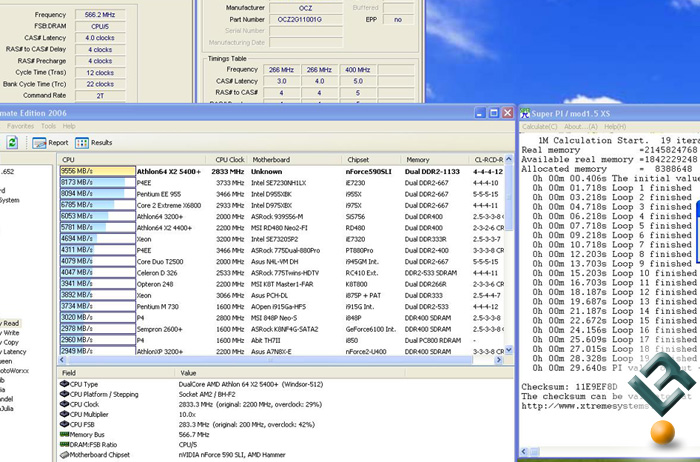
Task: Select the Celeron D 326 result row
Action: 281,273
